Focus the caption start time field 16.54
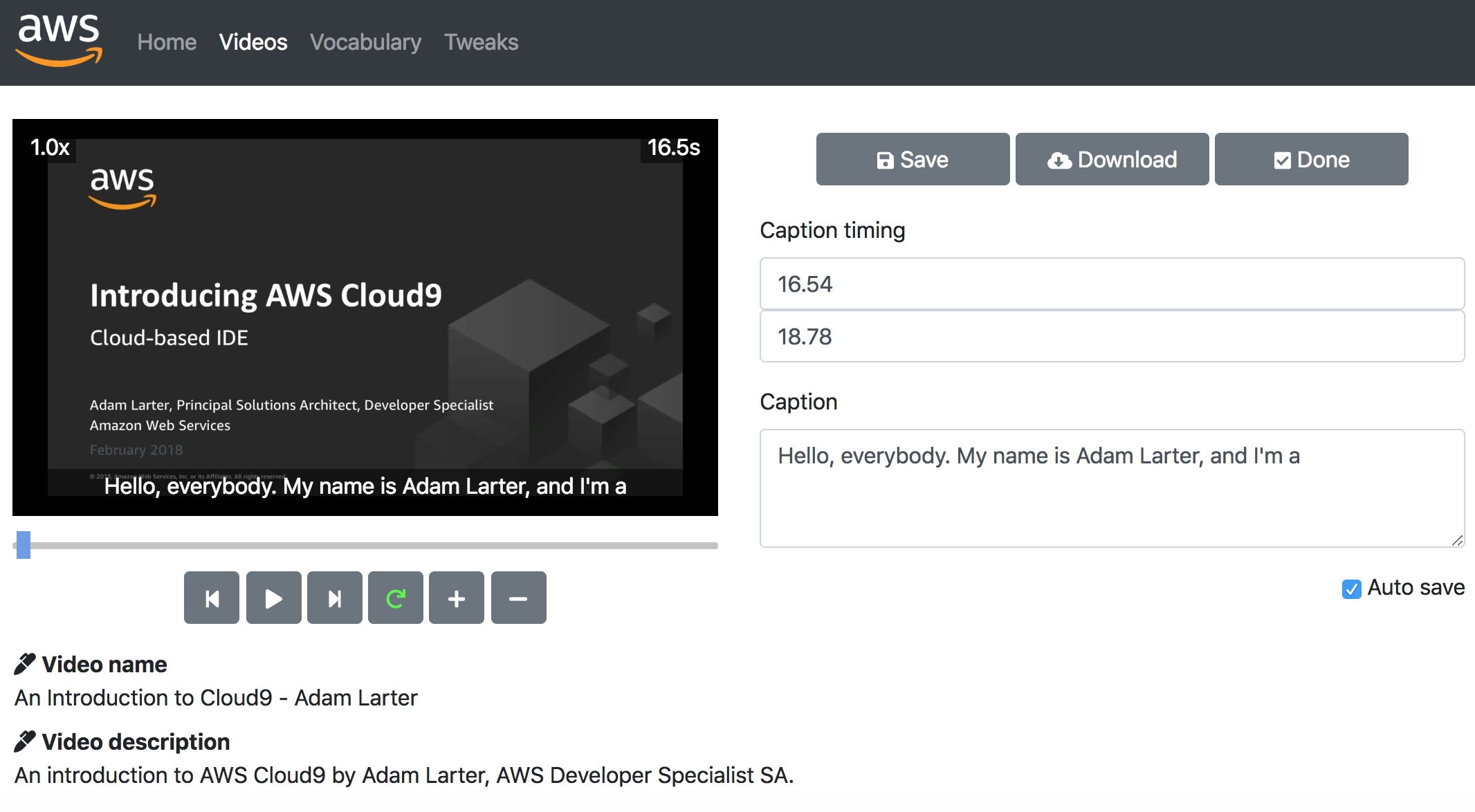The image size is (1475, 812). pyautogui.click(x=1112, y=284)
